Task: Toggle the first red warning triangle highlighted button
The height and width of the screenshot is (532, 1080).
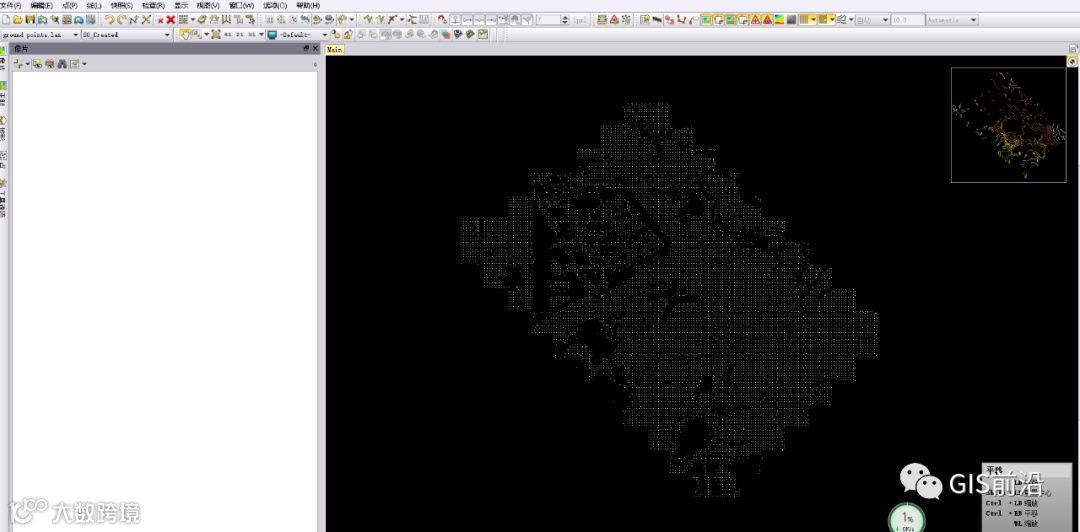Action: coord(756,20)
